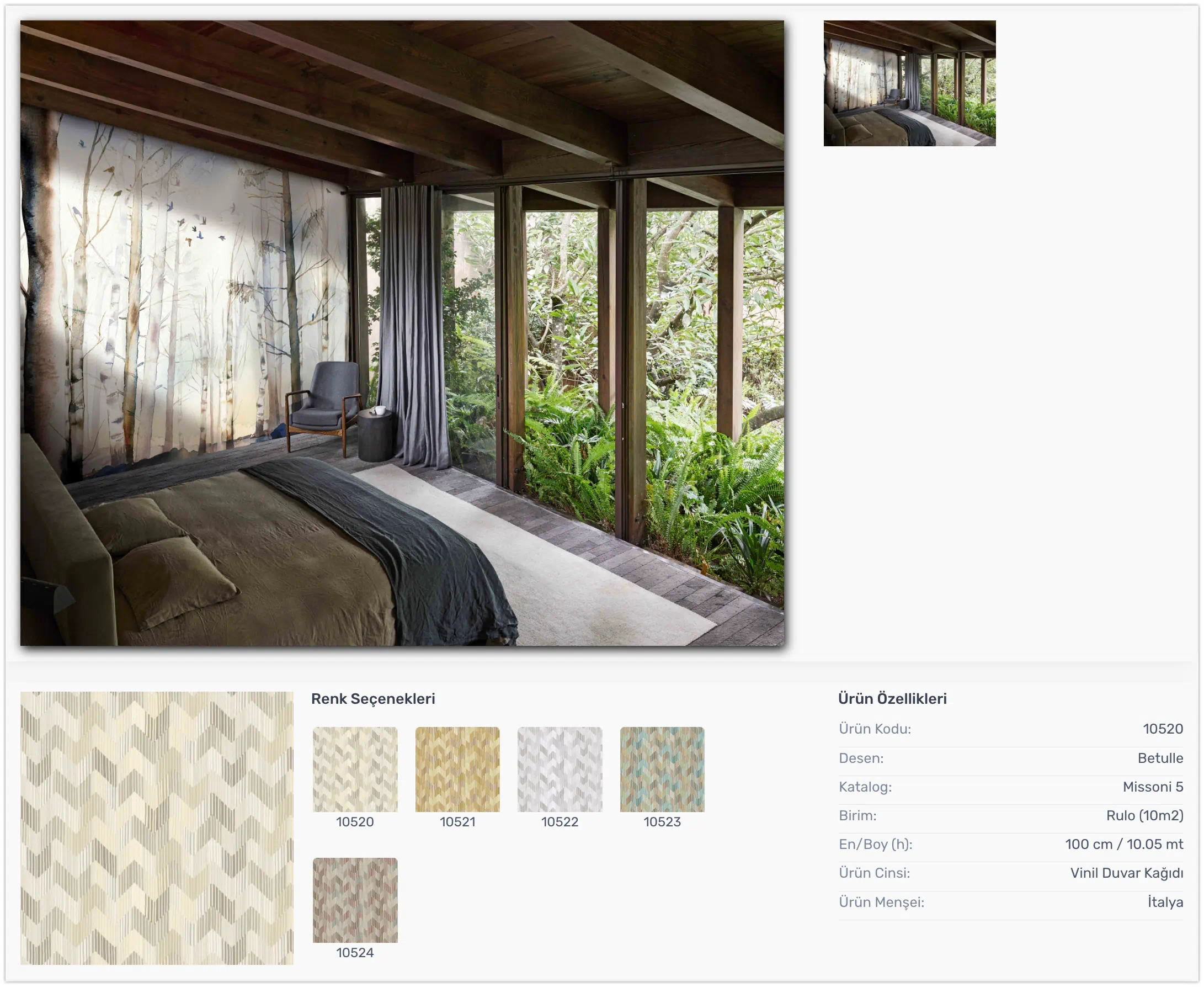The width and height of the screenshot is (1204, 987).
Task: Click the Ürün Özellikleri heading
Action: [892, 699]
